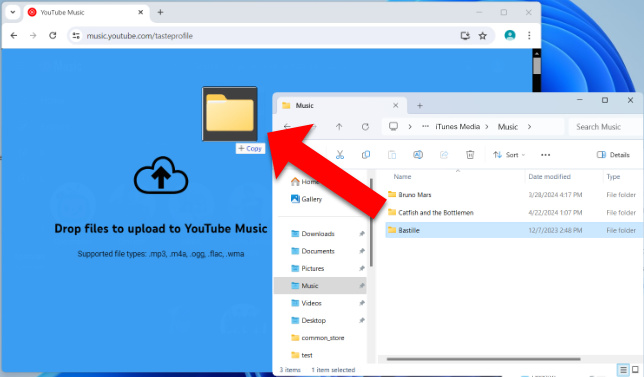Open Music in the navigation pane
Screen dimensions: 644x377
(x=320, y=286)
